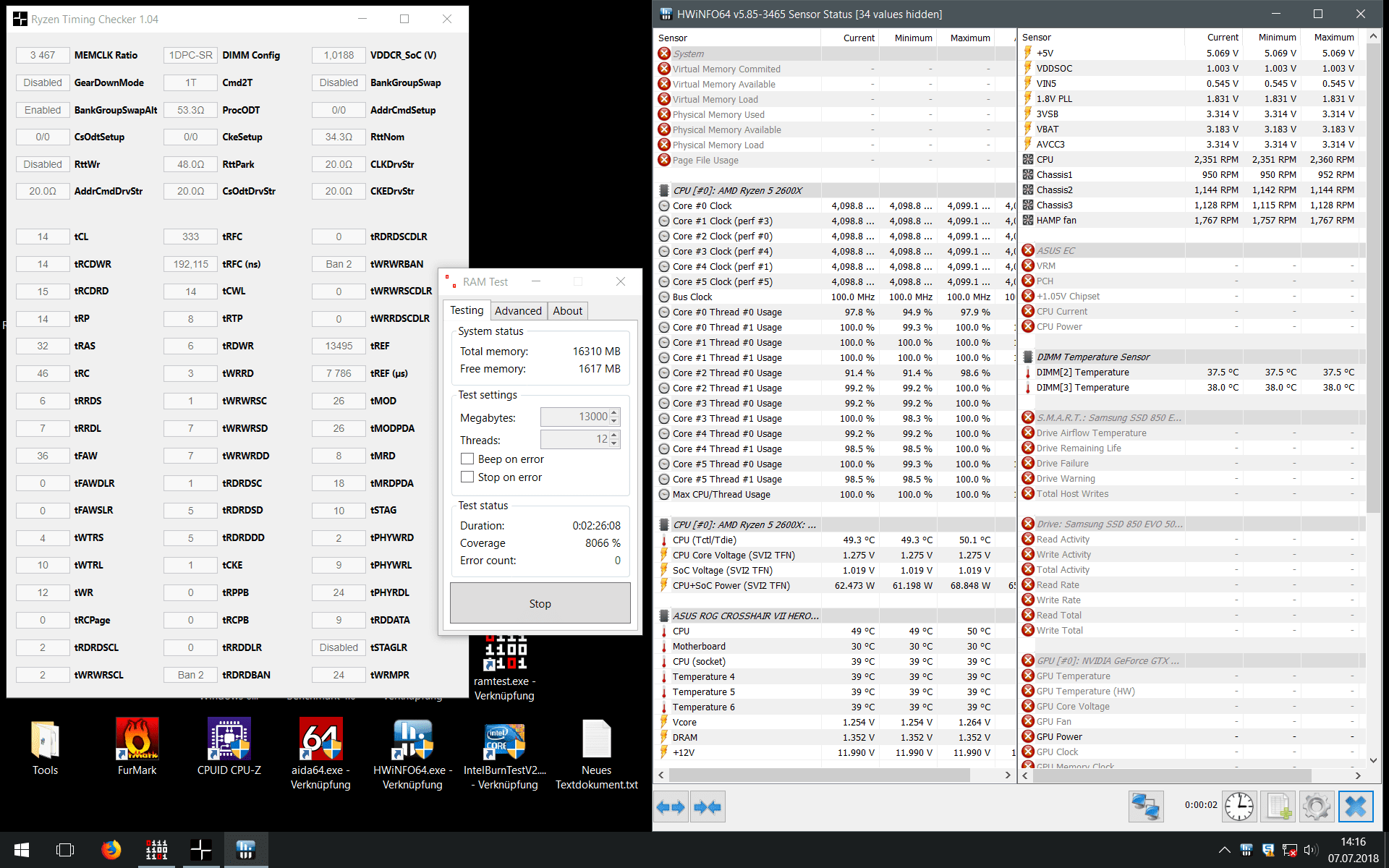Viewport: 1389px width, 868px height.
Task: Decrease Threads with the down stepper arrow
Action: tap(615, 443)
